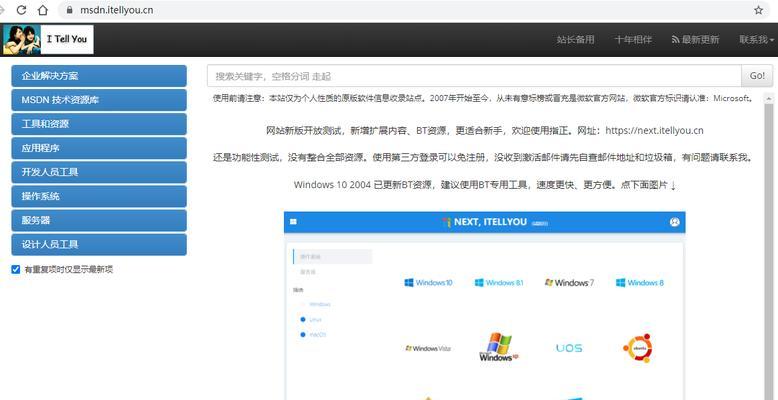
Task: Expand the 工具和资源 panel
Action: tap(99, 124)
